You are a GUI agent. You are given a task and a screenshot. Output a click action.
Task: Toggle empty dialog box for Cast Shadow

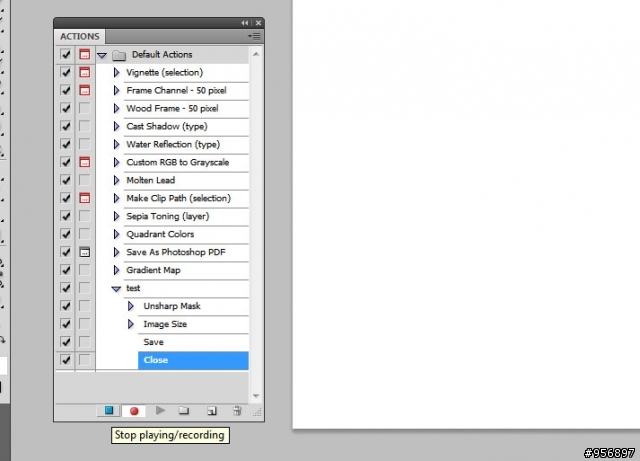[84, 126]
